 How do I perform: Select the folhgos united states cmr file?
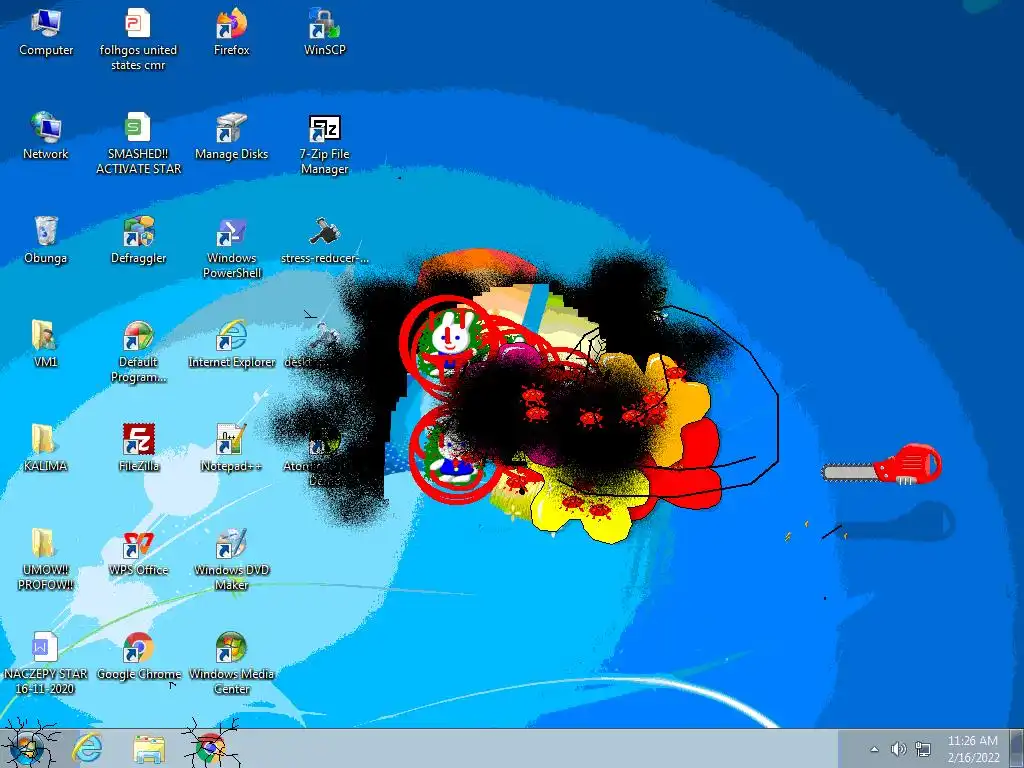coord(138,39)
